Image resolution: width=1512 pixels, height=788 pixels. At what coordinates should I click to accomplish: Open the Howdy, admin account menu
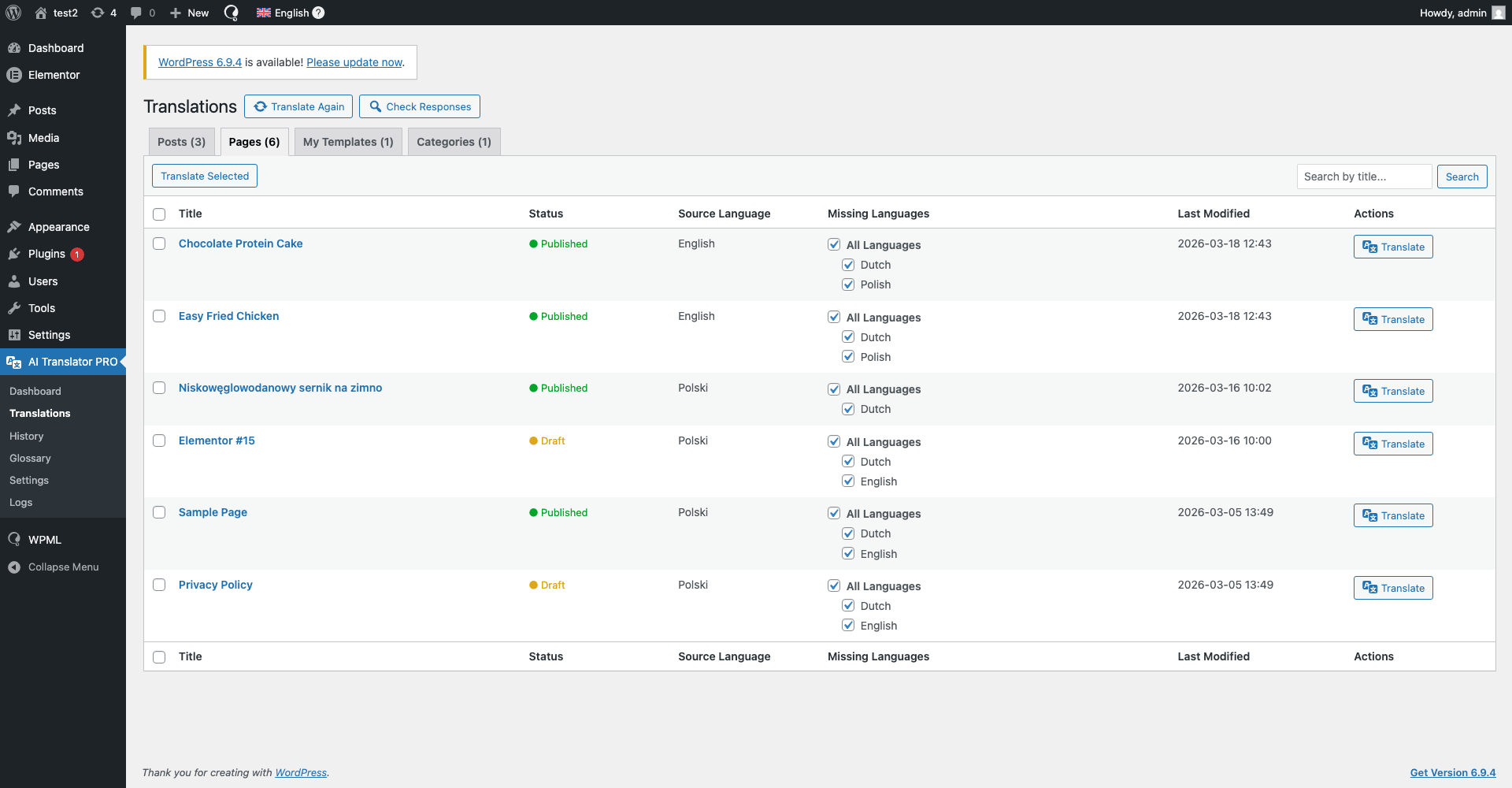1452,13
